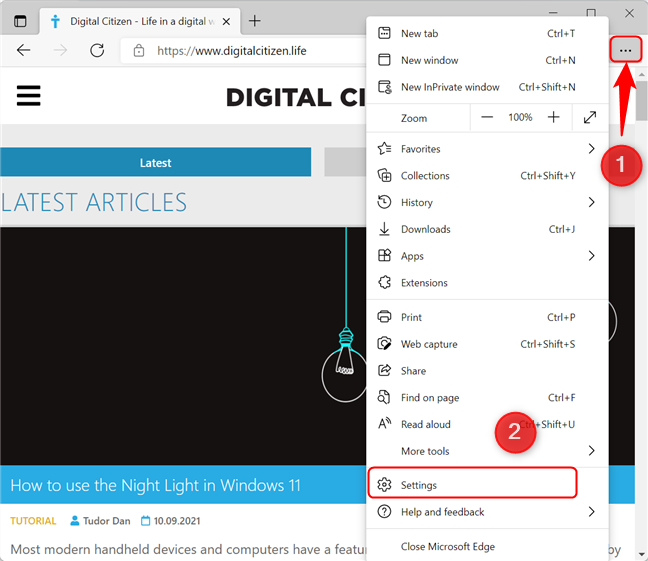Select Share from the menu
648x561 pixels.
click(487, 371)
